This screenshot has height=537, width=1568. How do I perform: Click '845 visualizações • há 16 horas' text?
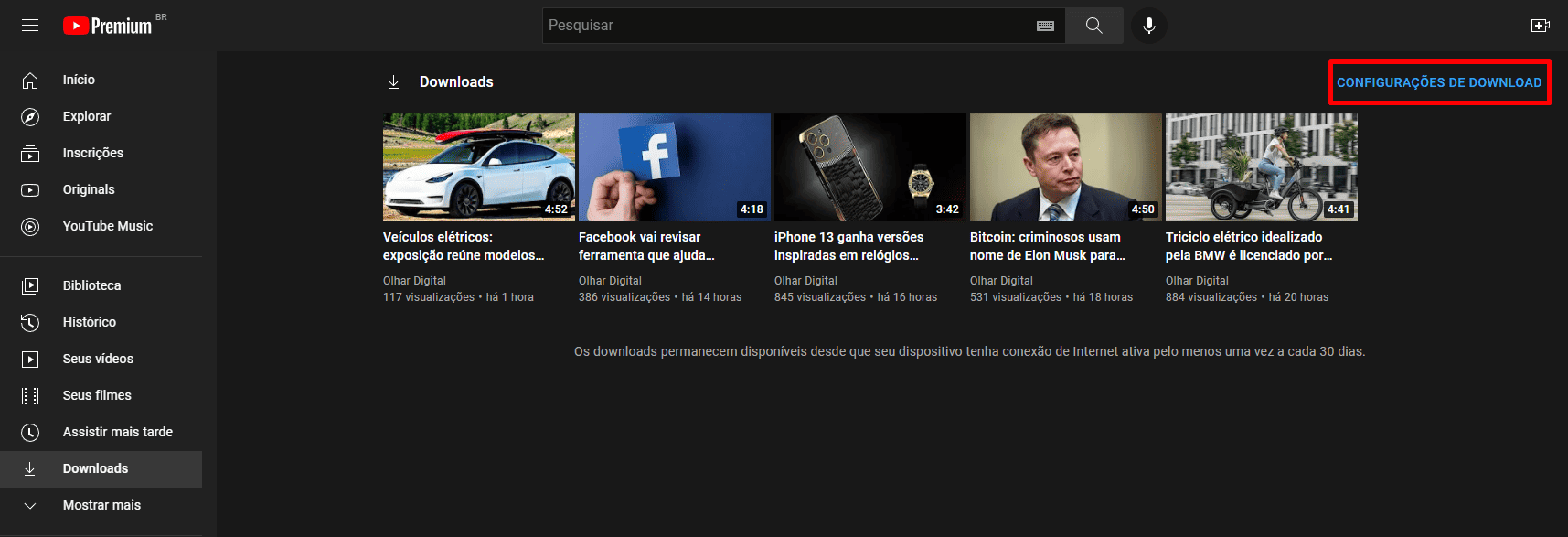[856, 297]
